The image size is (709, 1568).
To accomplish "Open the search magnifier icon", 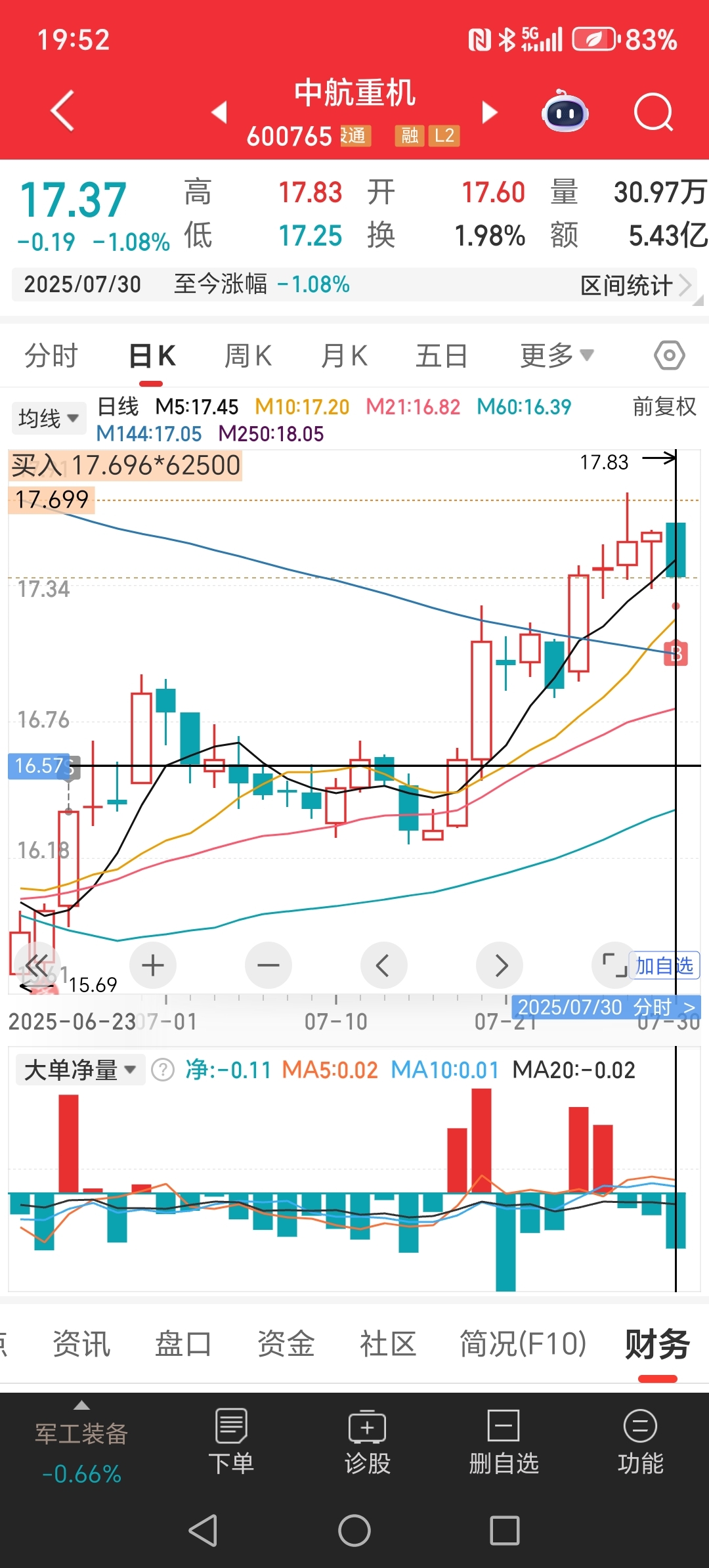I will pos(654,112).
